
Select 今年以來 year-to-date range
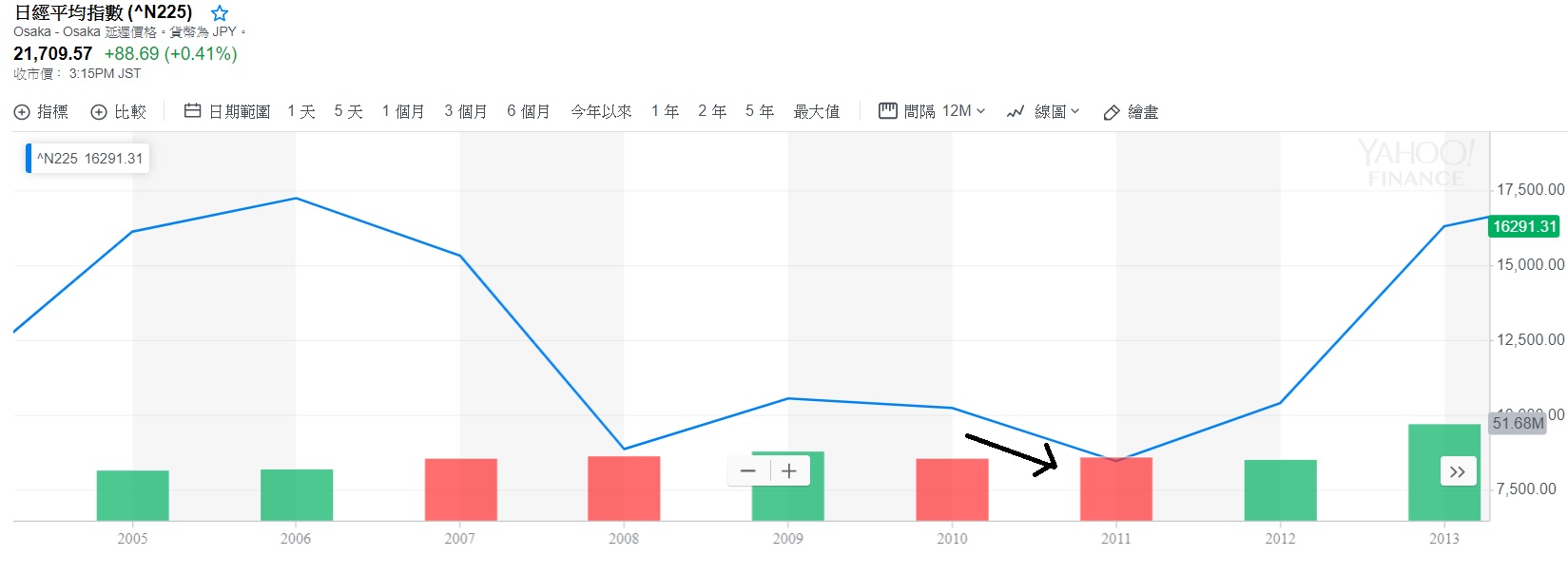[x=601, y=111]
